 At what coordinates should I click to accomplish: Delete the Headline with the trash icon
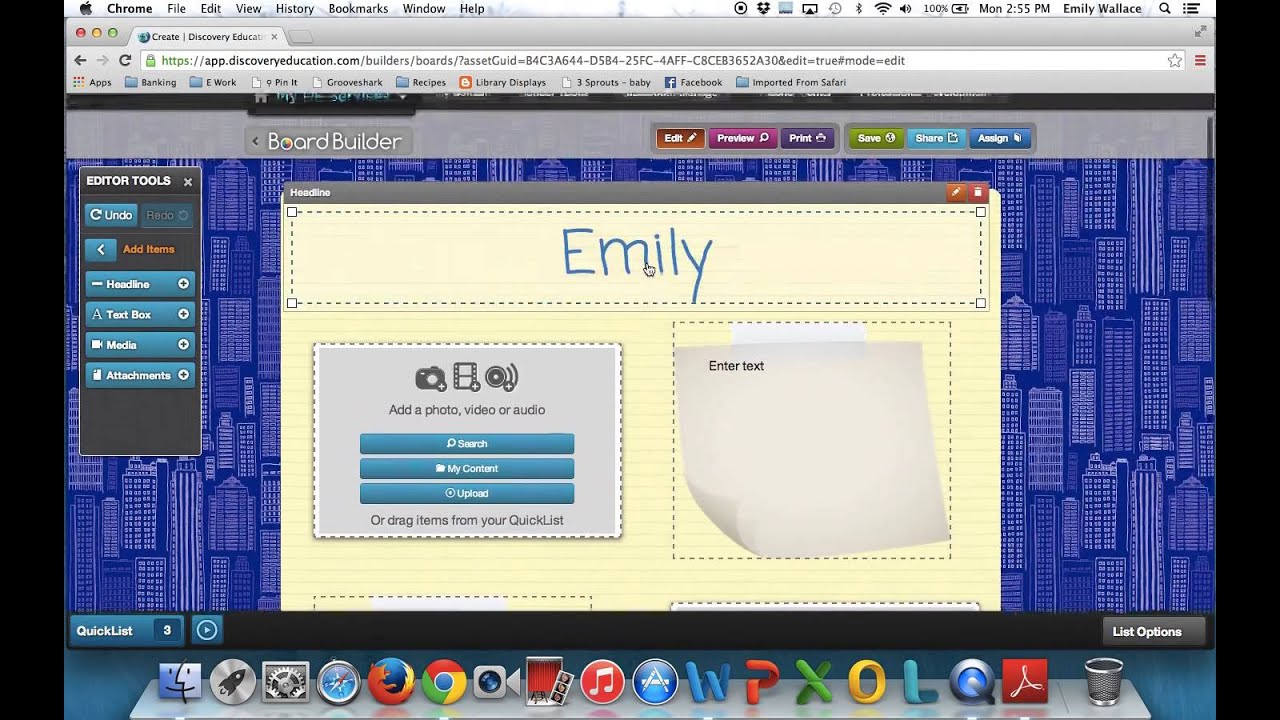click(x=978, y=192)
